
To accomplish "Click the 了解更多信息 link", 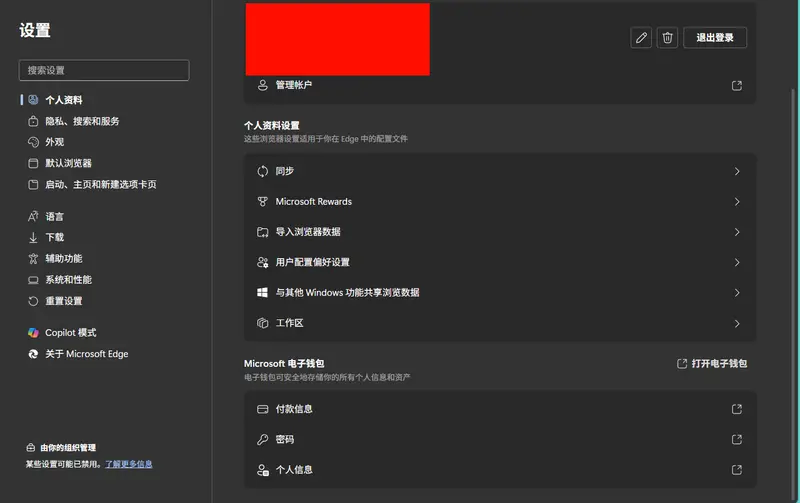I will pos(129,464).
